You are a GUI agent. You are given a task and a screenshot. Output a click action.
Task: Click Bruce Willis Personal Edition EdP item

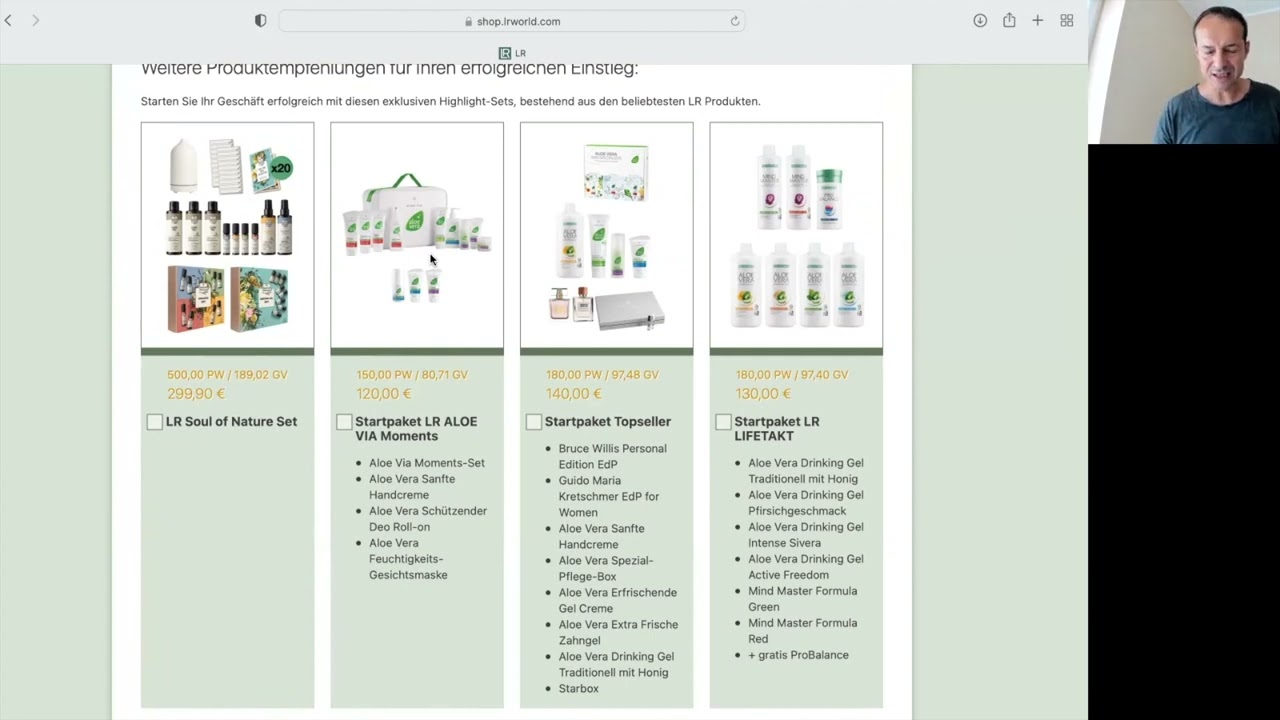(x=612, y=457)
